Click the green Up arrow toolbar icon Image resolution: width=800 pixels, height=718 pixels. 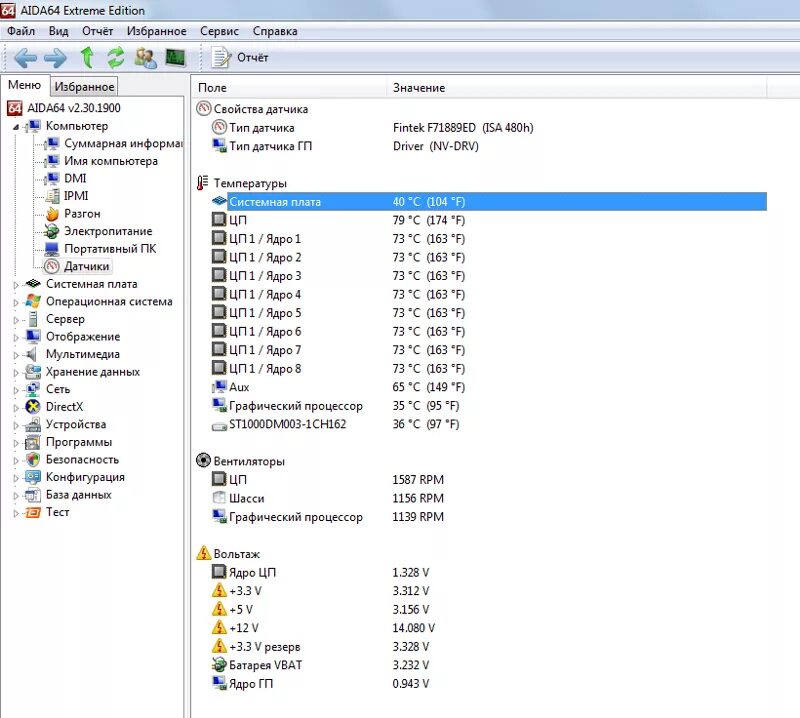point(87,57)
